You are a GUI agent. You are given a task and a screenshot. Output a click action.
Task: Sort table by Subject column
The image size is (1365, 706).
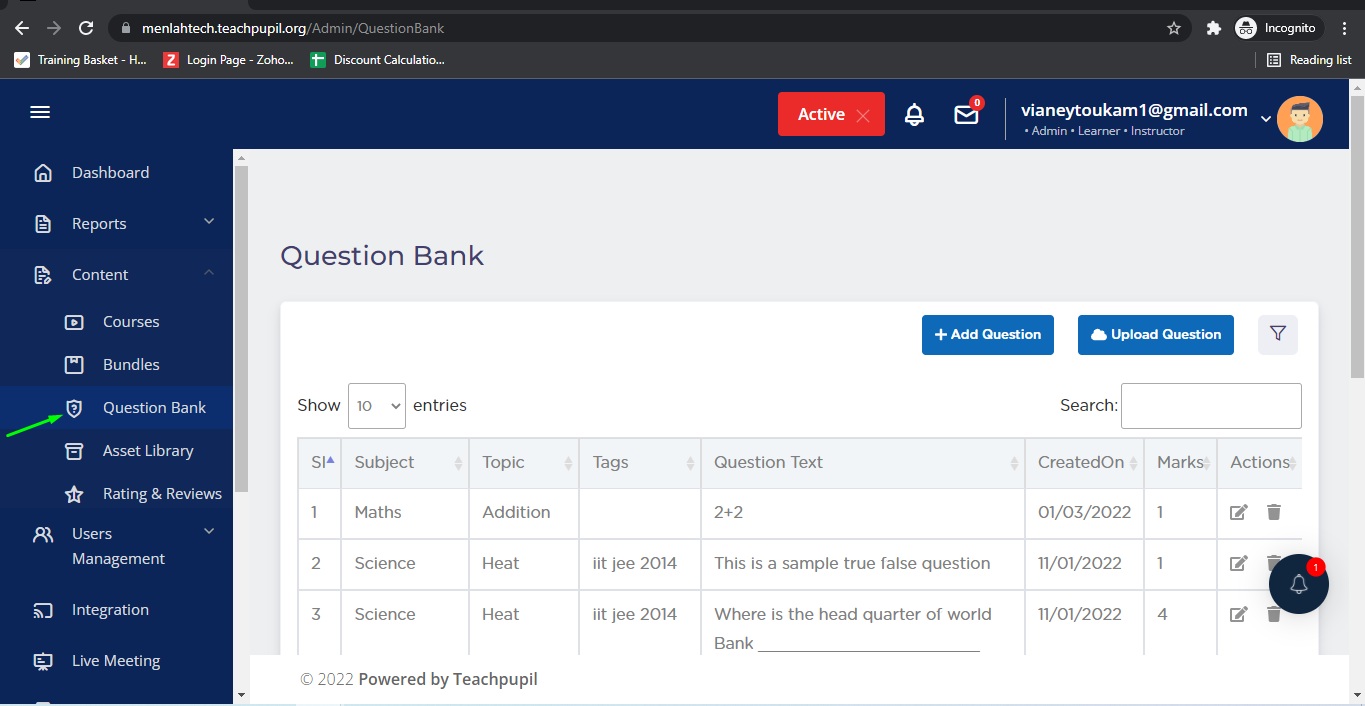[404, 463]
